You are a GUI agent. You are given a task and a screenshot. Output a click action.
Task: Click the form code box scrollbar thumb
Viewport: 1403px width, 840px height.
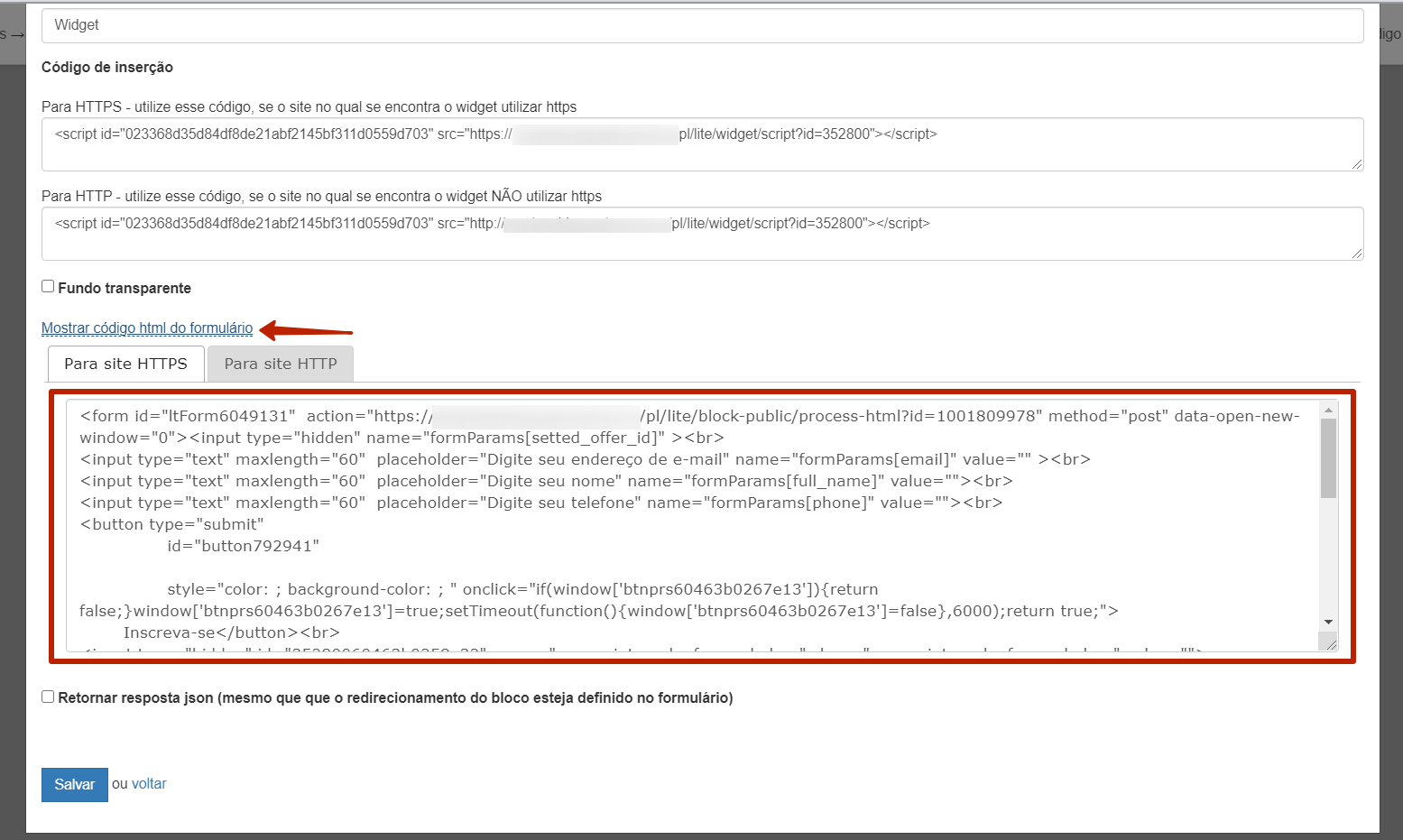[1328, 458]
